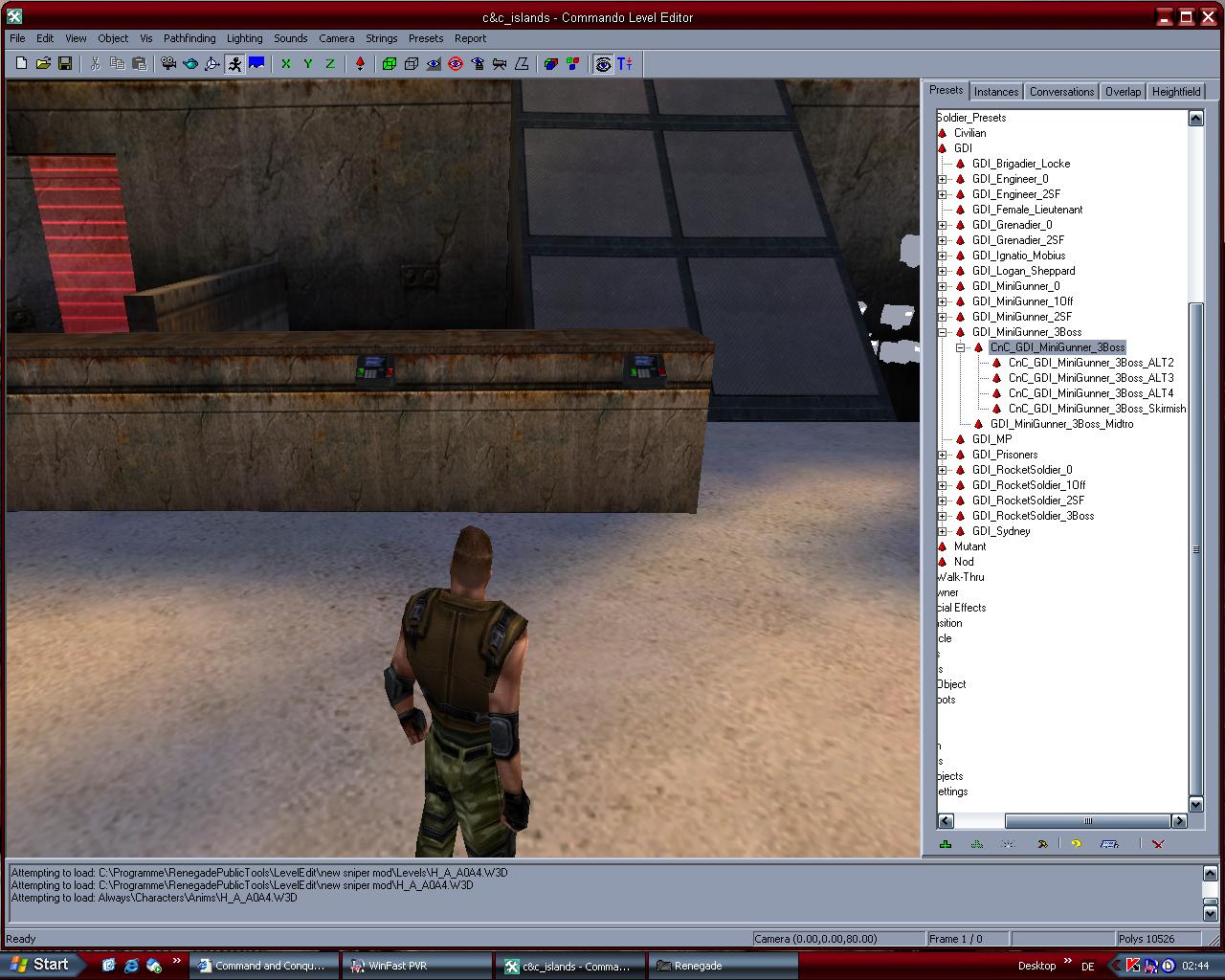Click the preset tree scroll down arrow
Image resolution: width=1225 pixels, height=980 pixels.
pos(1195,804)
